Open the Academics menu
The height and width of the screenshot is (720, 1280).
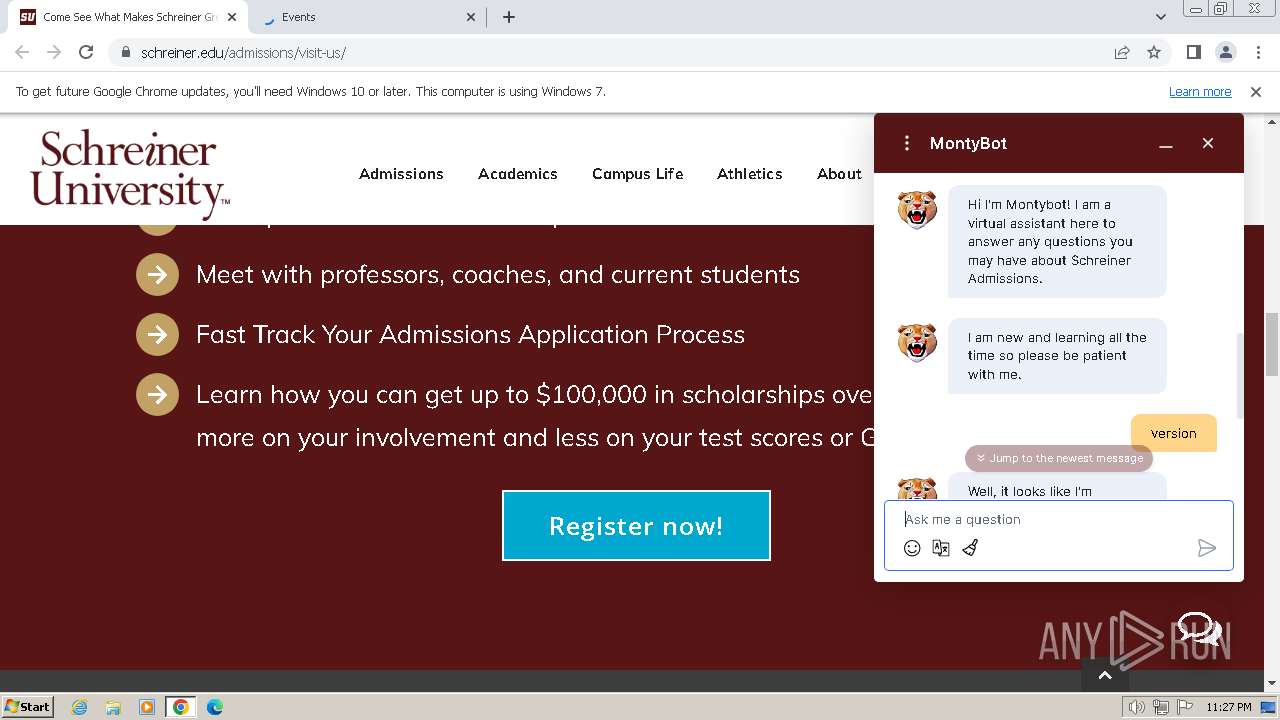pyautogui.click(x=518, y=174)
